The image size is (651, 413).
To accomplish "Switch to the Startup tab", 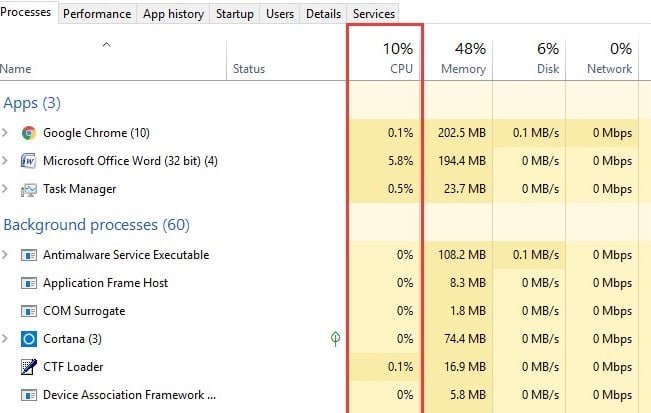I will tap(235, 14).
